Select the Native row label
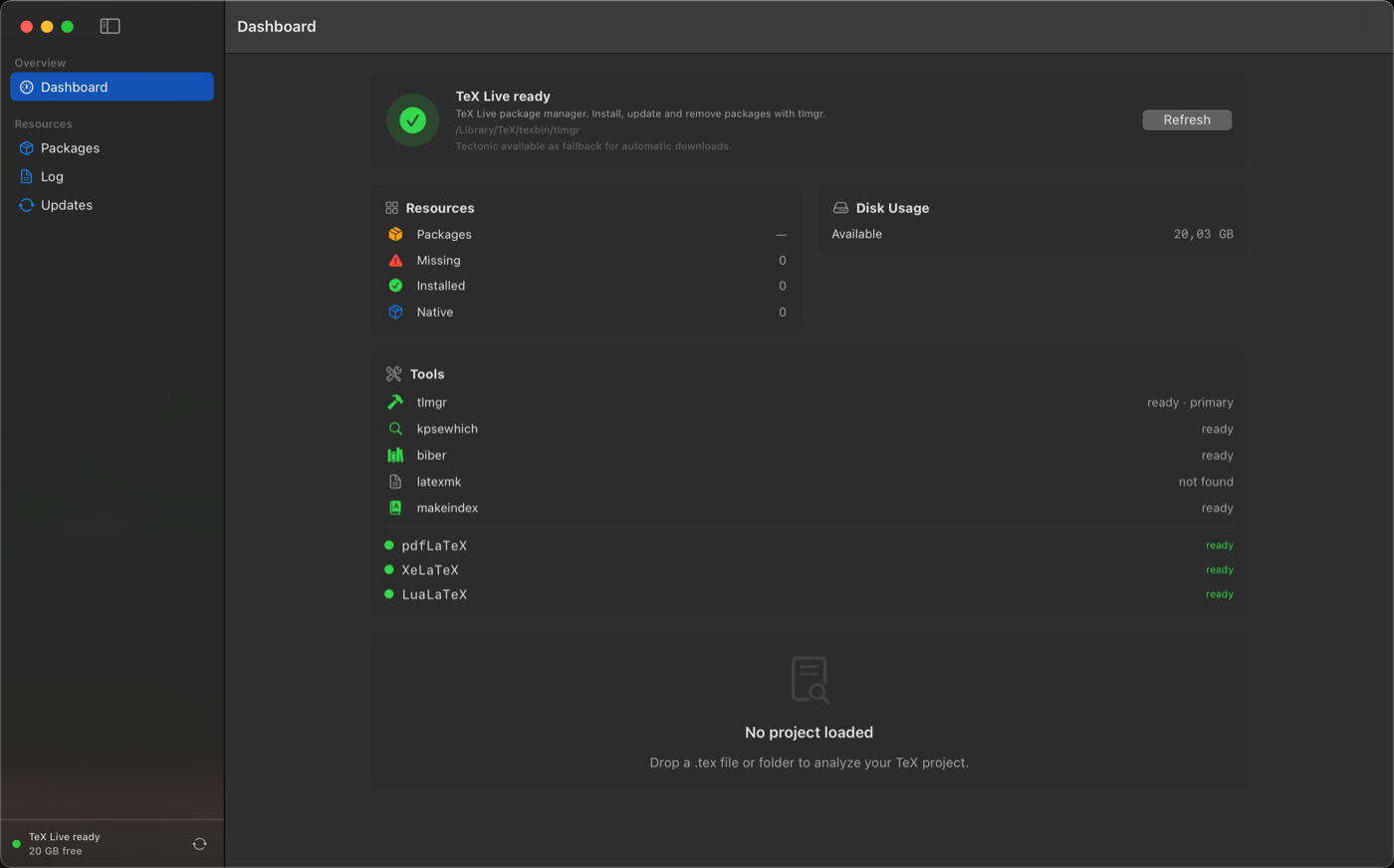Image resolution: width=1394 pixels, height=868 pixels. coord(435,312)
